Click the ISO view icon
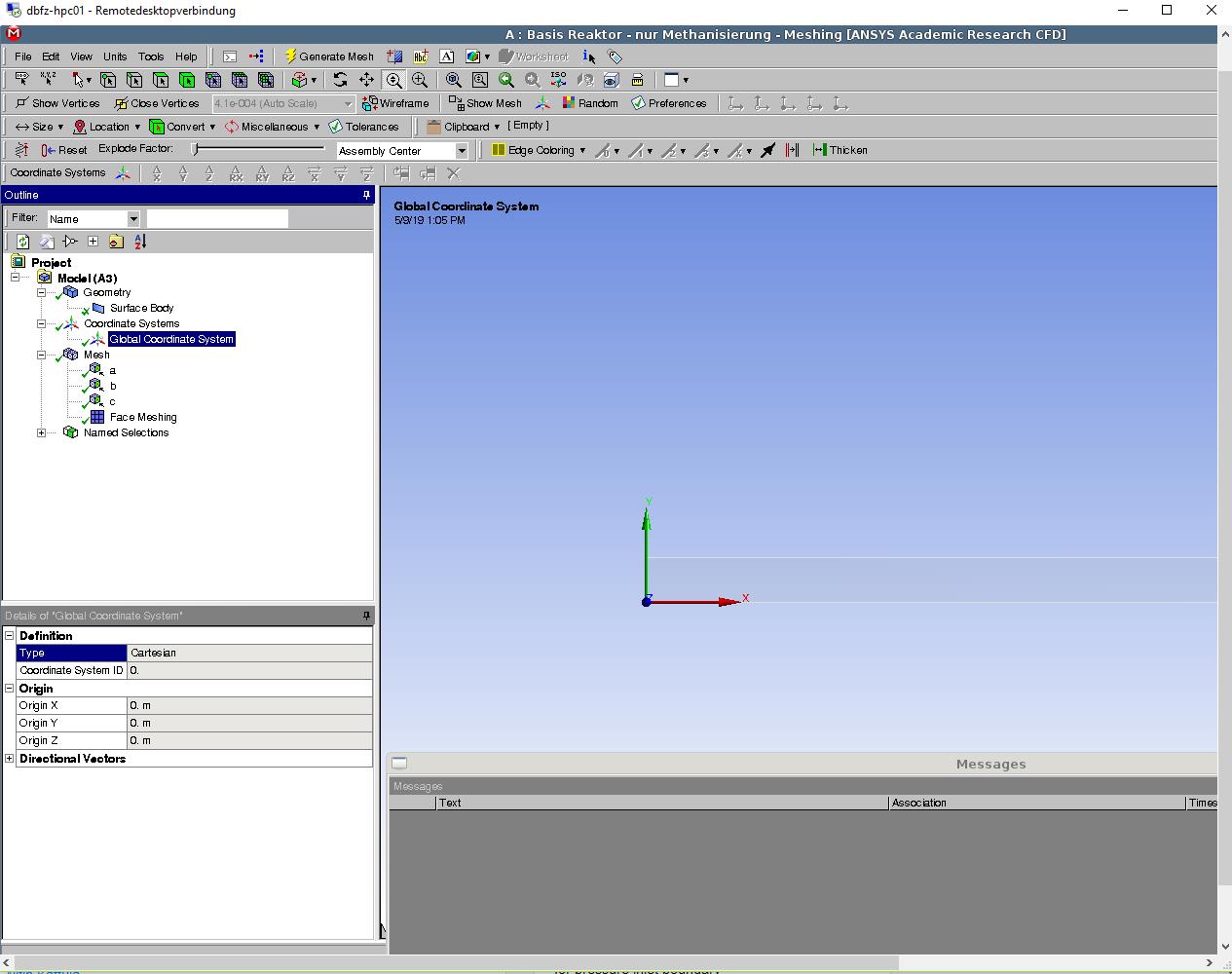Screen dimensions: 1232x974 pos(558,80)
